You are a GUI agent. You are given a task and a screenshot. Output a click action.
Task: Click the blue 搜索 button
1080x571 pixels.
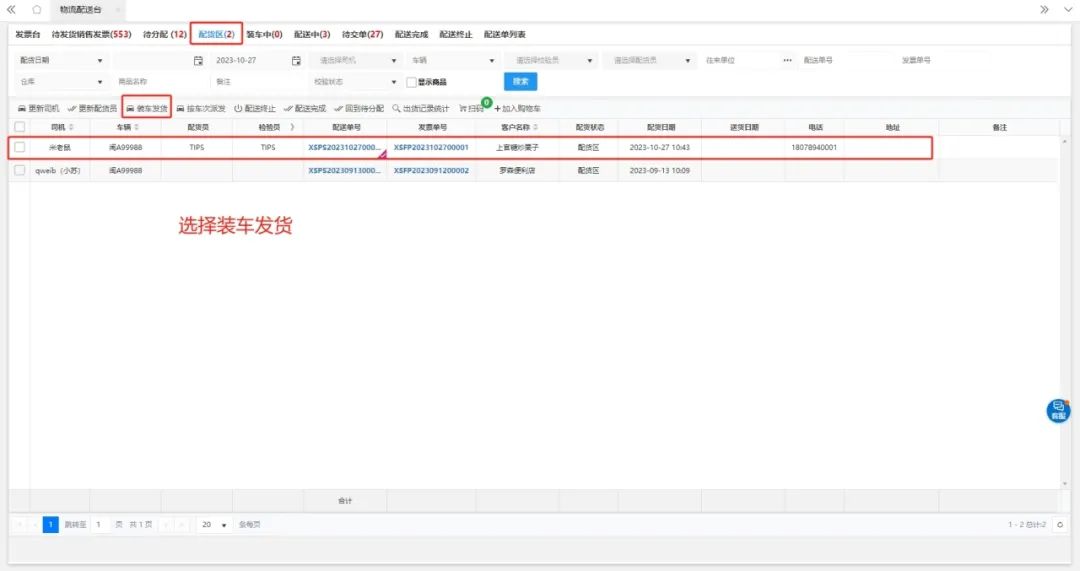tap(520, 81)
